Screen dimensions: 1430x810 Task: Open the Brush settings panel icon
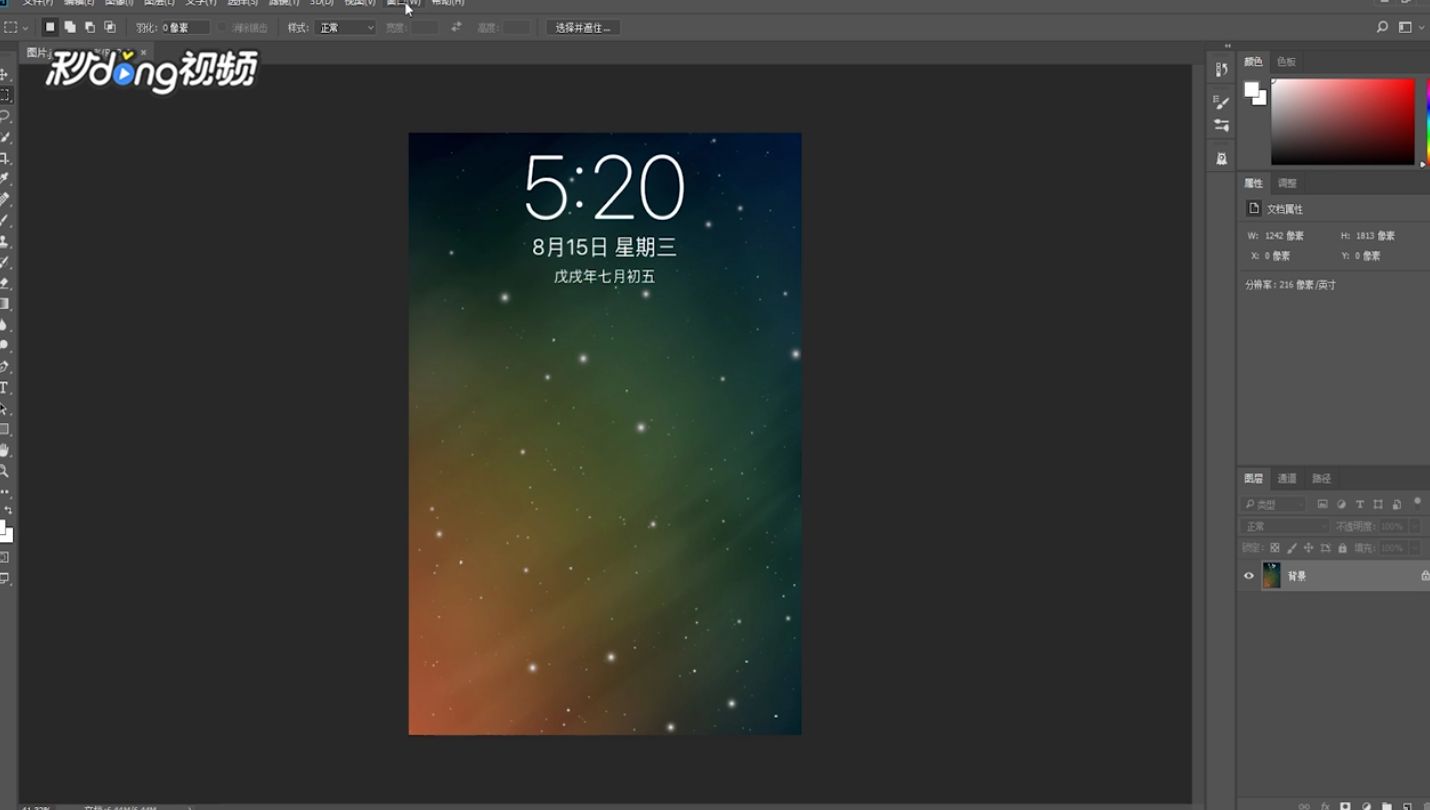[1221, 101]
